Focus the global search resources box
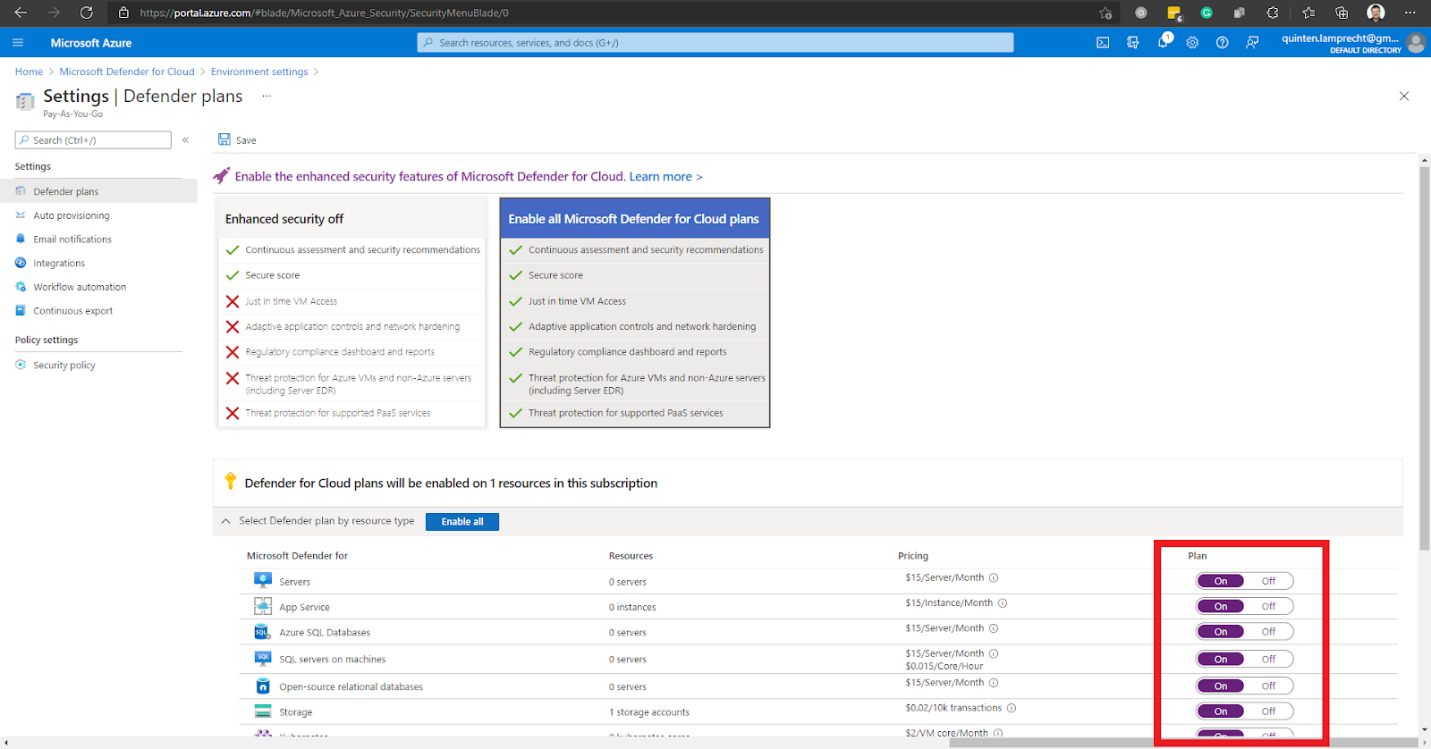Screen dimensions: 1431x749 point(715,43)
